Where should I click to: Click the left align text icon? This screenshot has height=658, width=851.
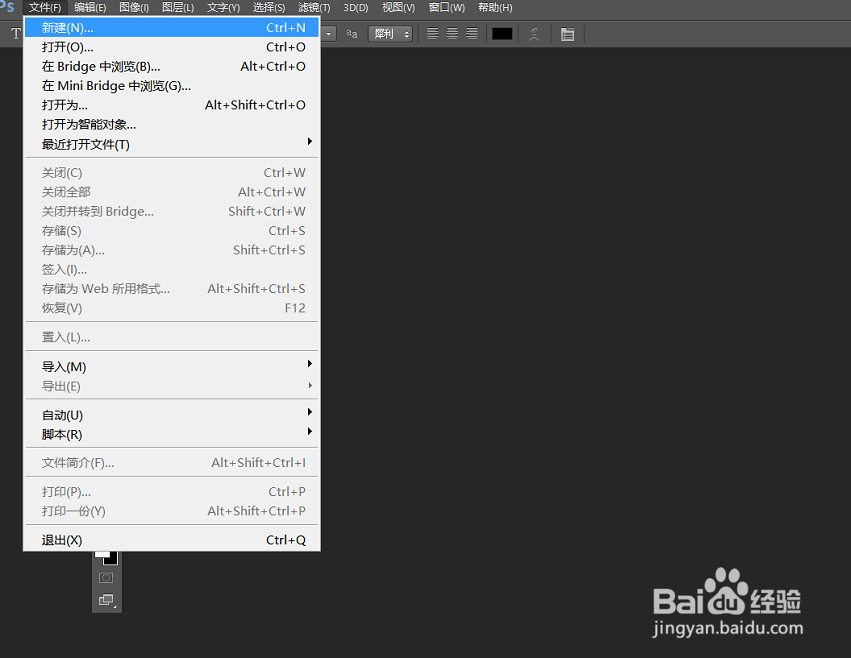pos(433,34)
